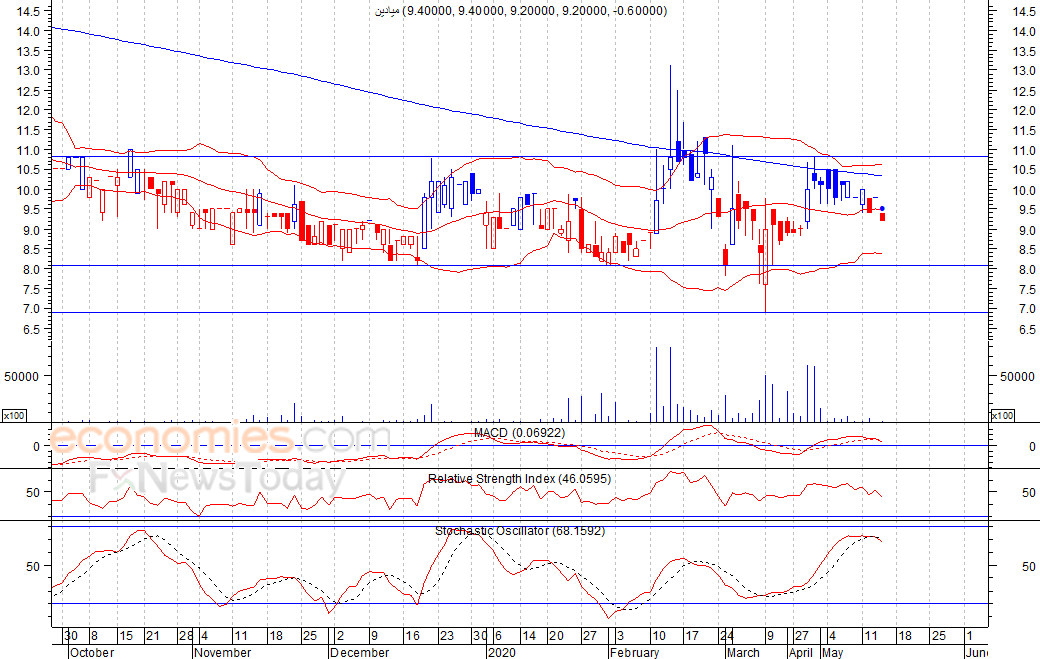
Task: Click the x100 volume multiplier box on right axis
Action: coord(1002,416)
